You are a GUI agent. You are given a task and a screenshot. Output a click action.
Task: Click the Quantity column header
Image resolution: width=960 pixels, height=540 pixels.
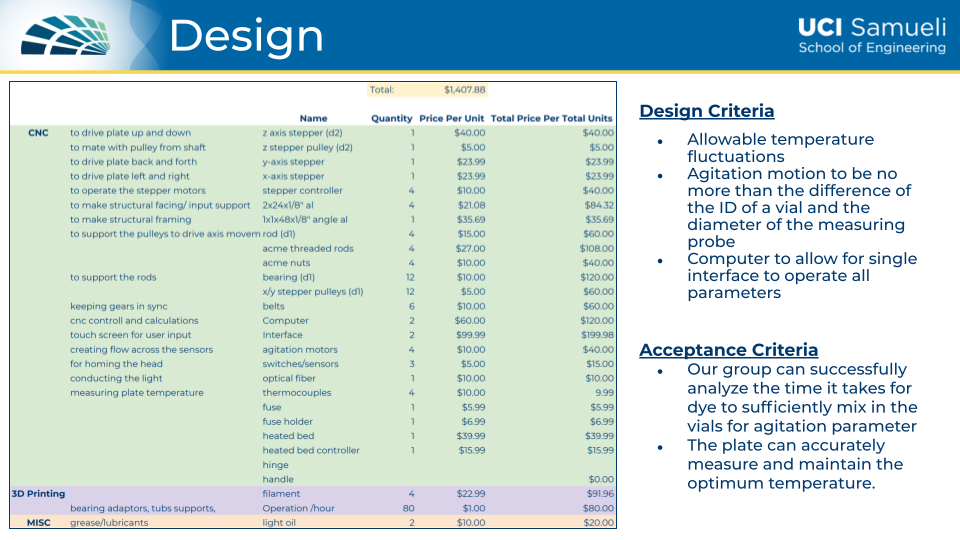click(391, 118)
